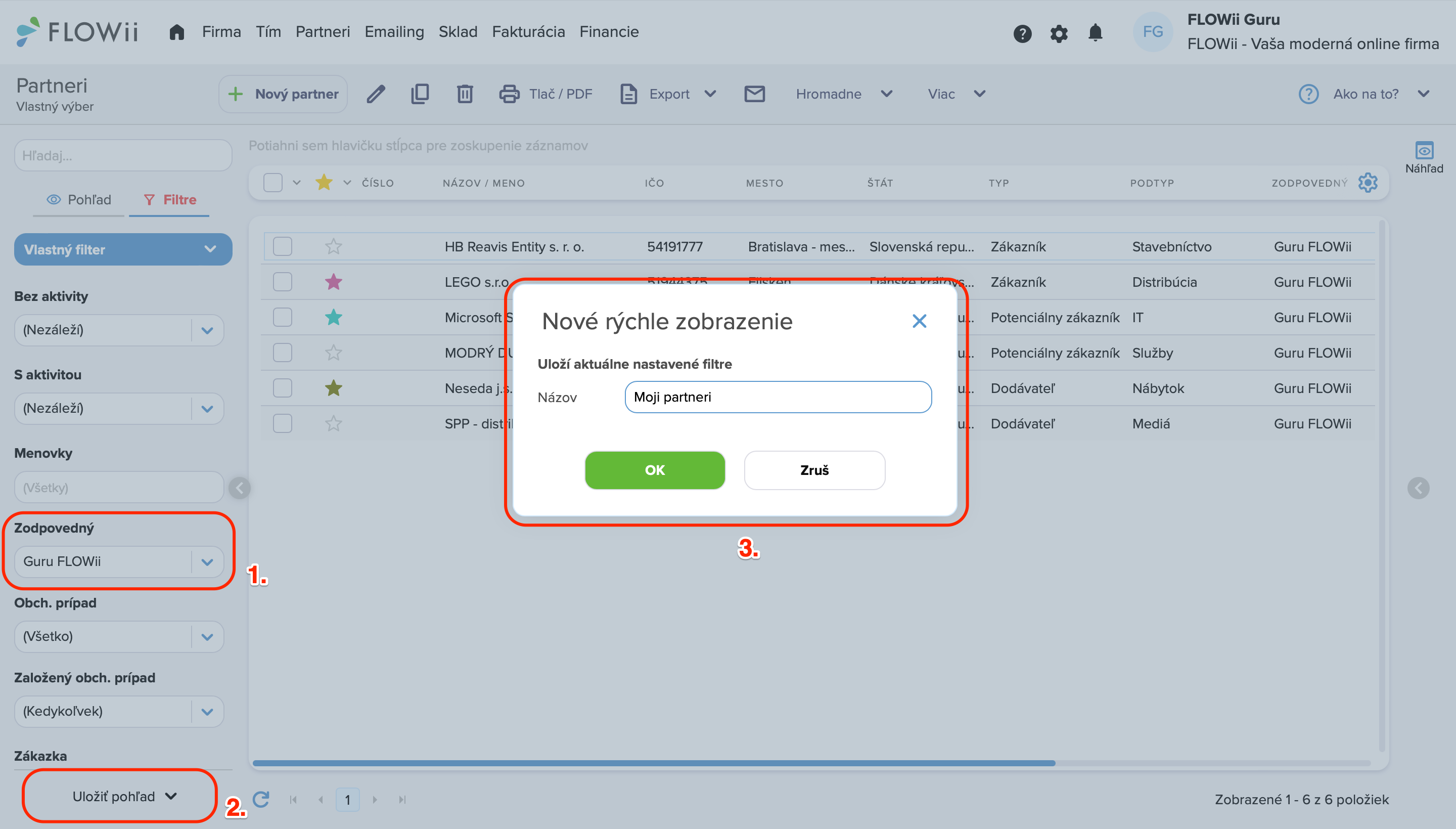Open Uložiť pohľad dropdown

(x=124, y=797)
